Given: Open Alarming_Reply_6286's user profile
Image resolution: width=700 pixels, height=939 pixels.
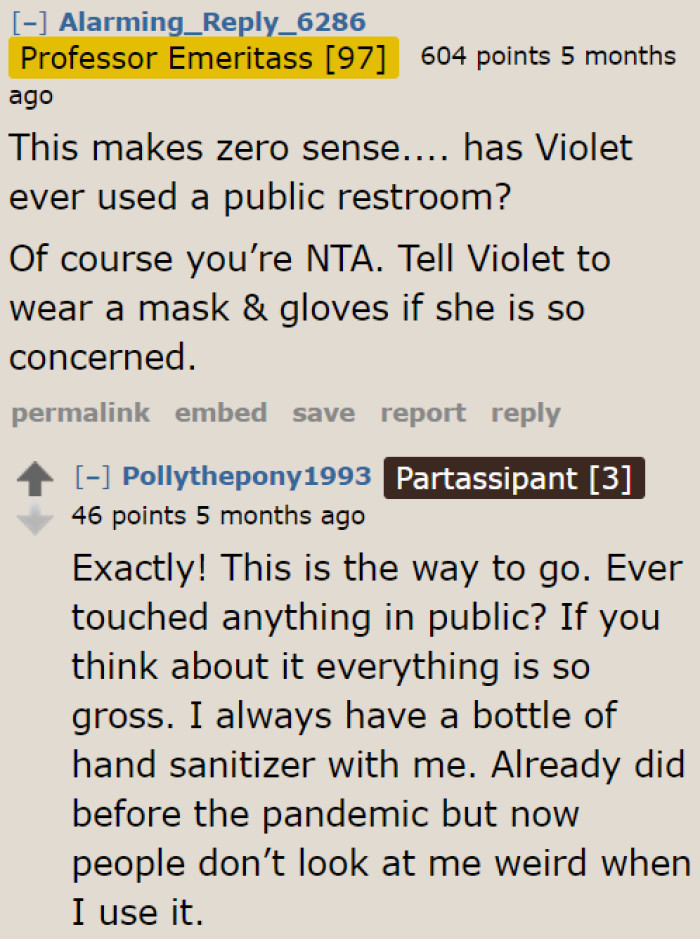Looking at the screenshot, I should coord(213,21).
